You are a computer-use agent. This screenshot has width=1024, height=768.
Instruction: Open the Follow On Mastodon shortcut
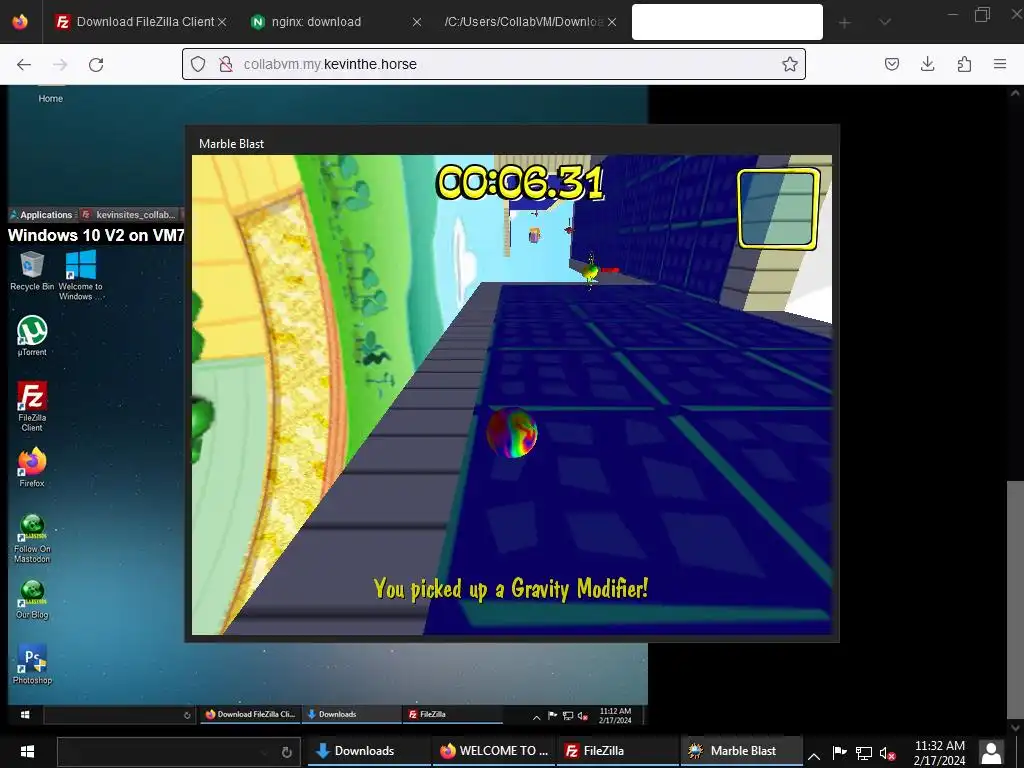point(32,539)
